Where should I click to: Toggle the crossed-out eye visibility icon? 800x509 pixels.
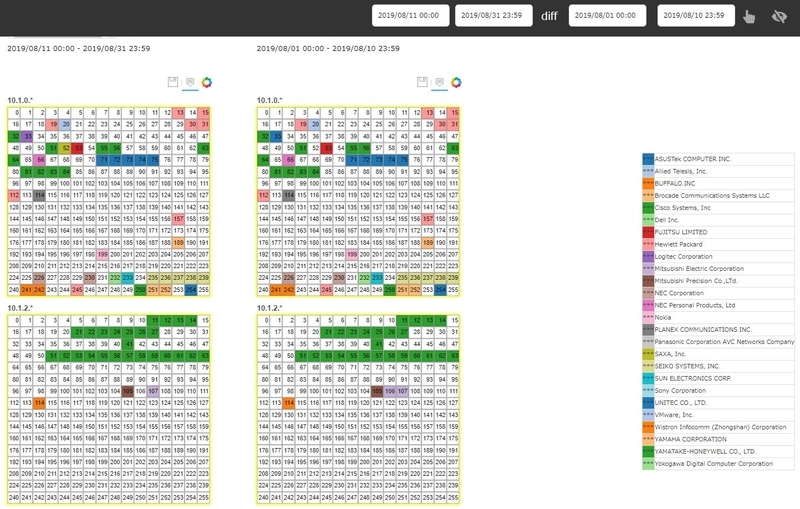pos(779,16)
